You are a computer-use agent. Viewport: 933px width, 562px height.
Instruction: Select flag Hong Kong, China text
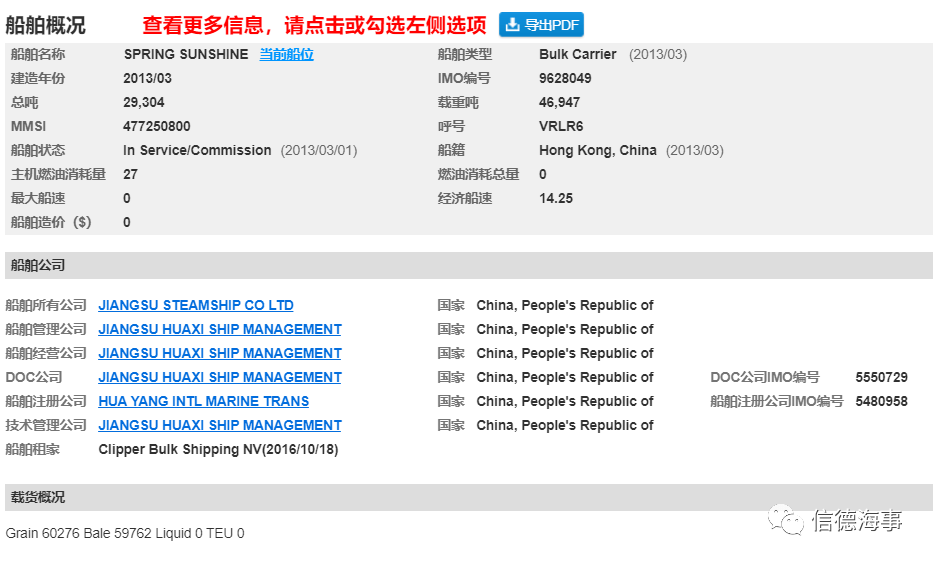coord(597,151)
